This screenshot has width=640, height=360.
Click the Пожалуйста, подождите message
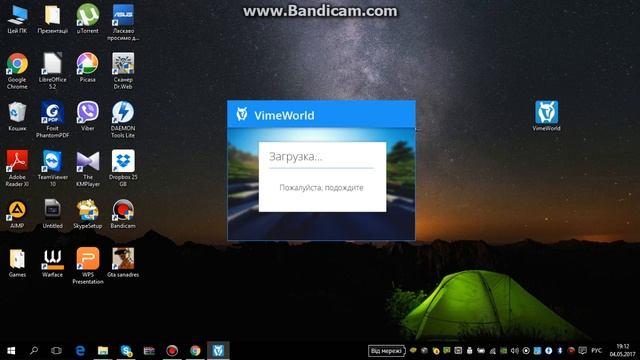pyautogui.click(x=321, y=188)
